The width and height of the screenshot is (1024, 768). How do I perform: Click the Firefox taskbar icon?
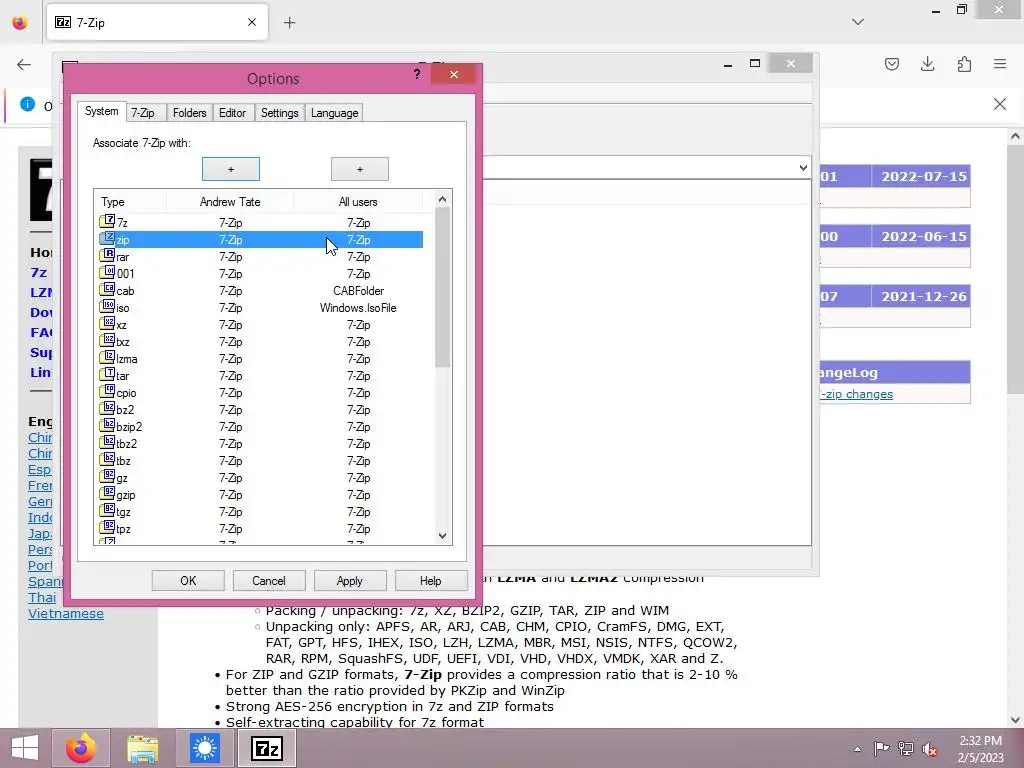pos(80,748)
